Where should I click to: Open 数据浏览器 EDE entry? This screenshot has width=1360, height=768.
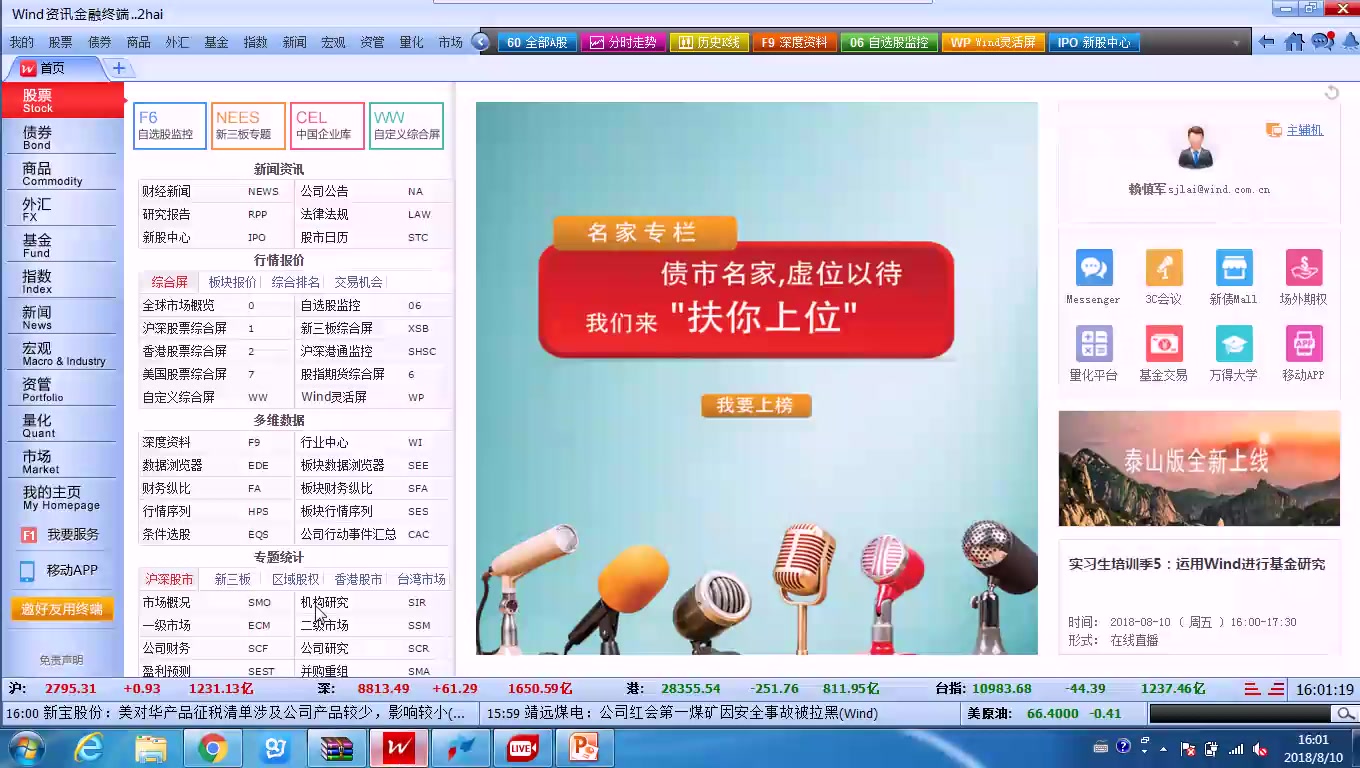(x=216, y=465)
